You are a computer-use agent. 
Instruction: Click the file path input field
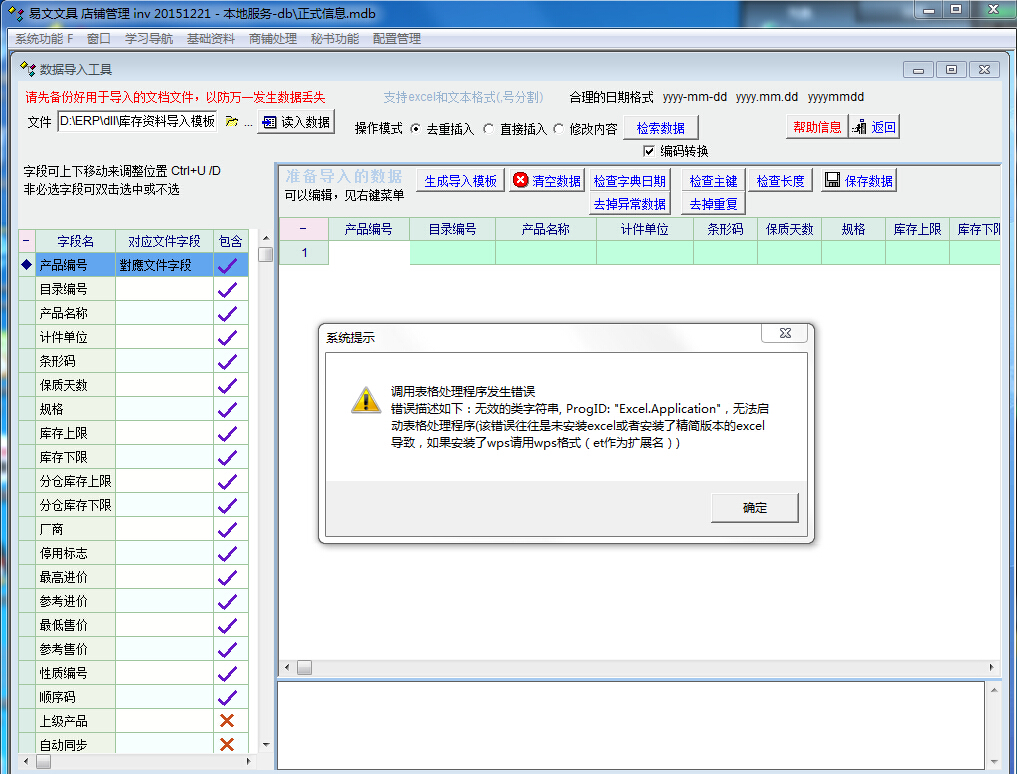[136, 122]
